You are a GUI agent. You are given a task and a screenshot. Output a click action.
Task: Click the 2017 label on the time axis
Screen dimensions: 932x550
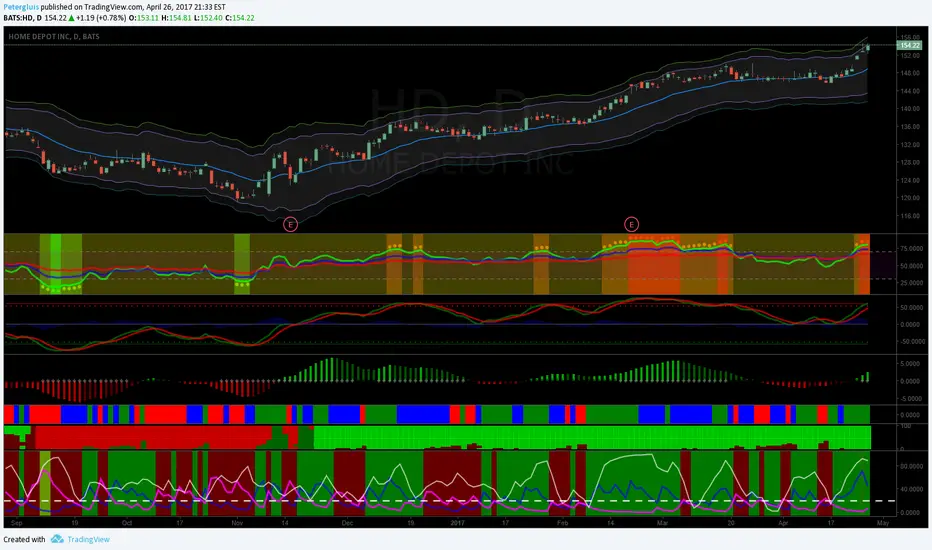pos(457,523)
